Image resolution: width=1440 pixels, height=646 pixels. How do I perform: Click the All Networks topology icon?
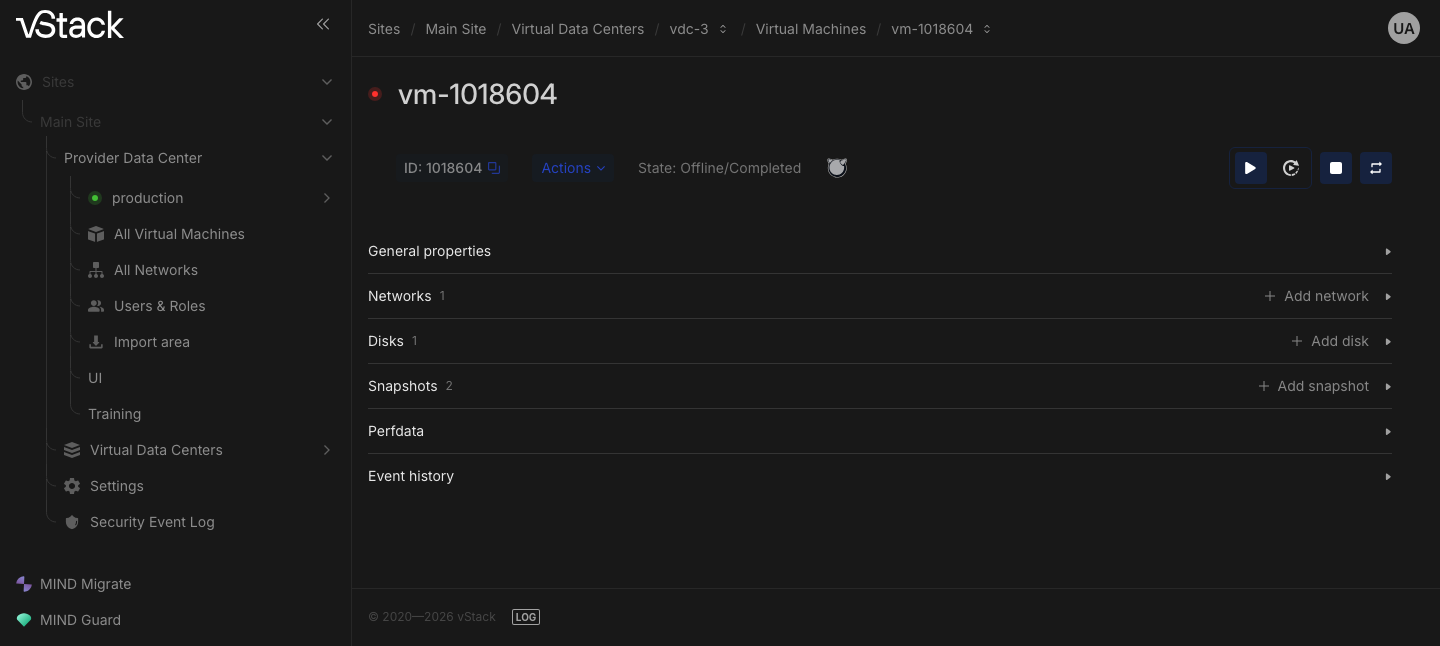[96, 270]
